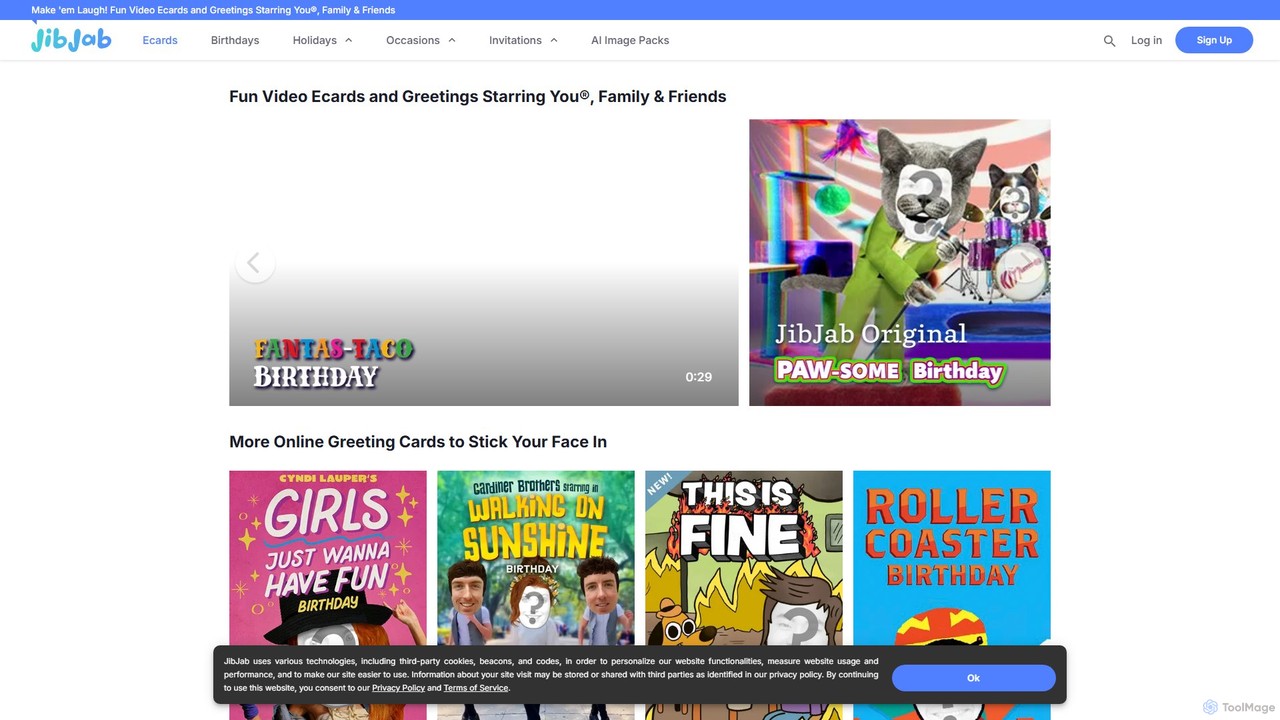1280x720 pixels.
Task: Click the 'Fun Video Ecards and Greetings' heading
Action: click(x=478, y=97)
